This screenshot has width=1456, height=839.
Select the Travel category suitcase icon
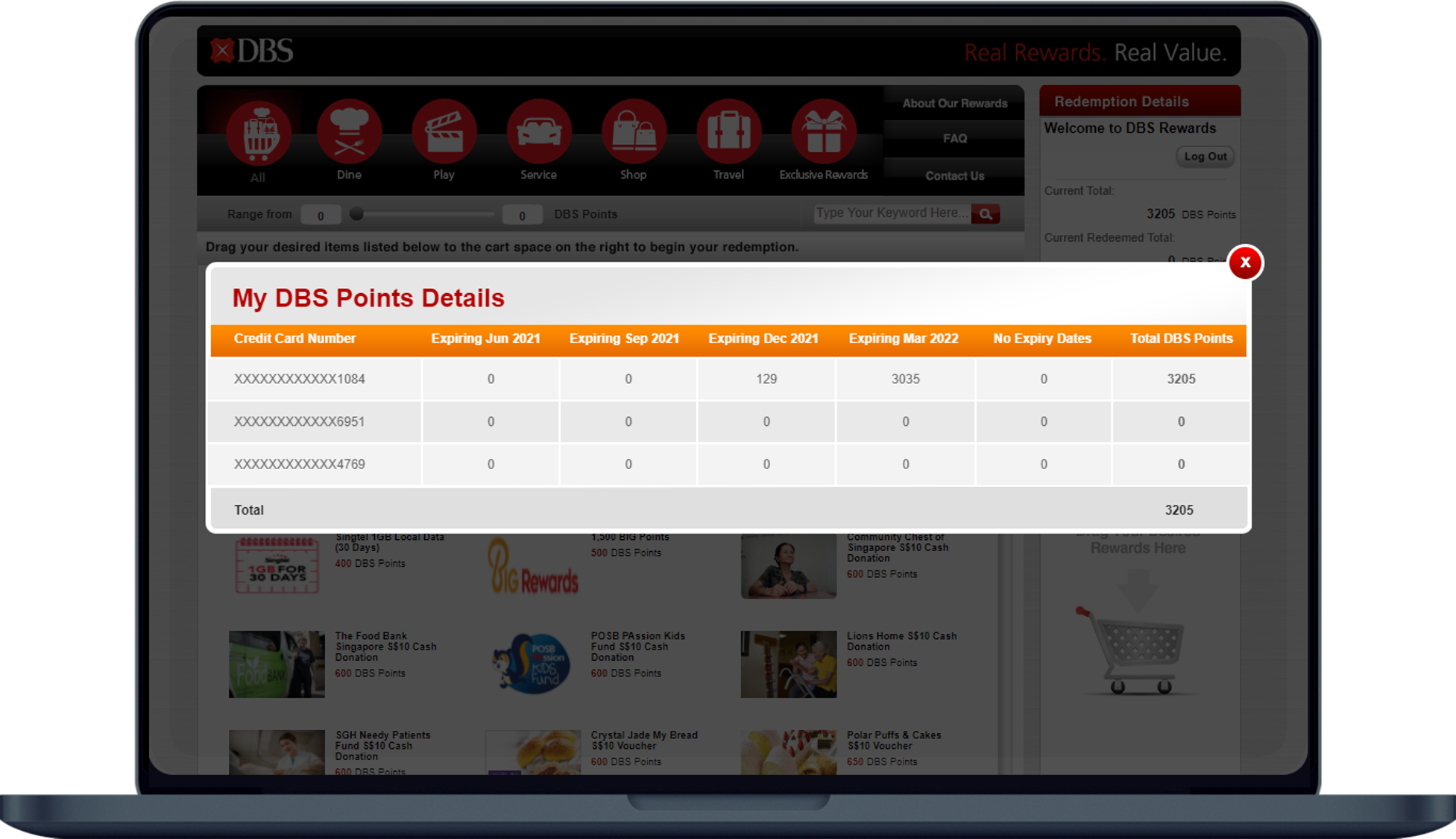(728, 131)
